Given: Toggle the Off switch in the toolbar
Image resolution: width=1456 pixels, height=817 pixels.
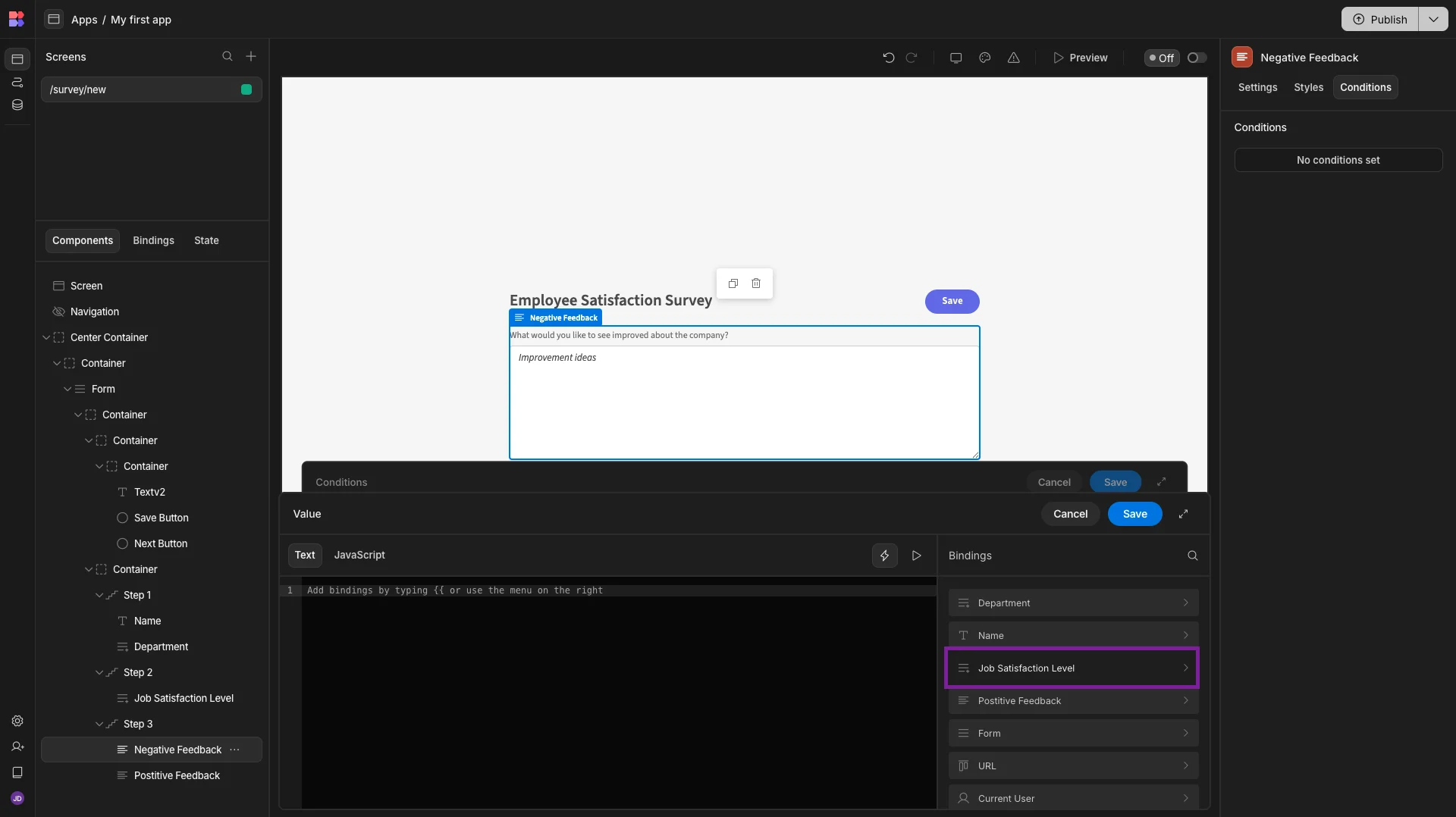Looking at the screenshot, I should click(1197, 58).
